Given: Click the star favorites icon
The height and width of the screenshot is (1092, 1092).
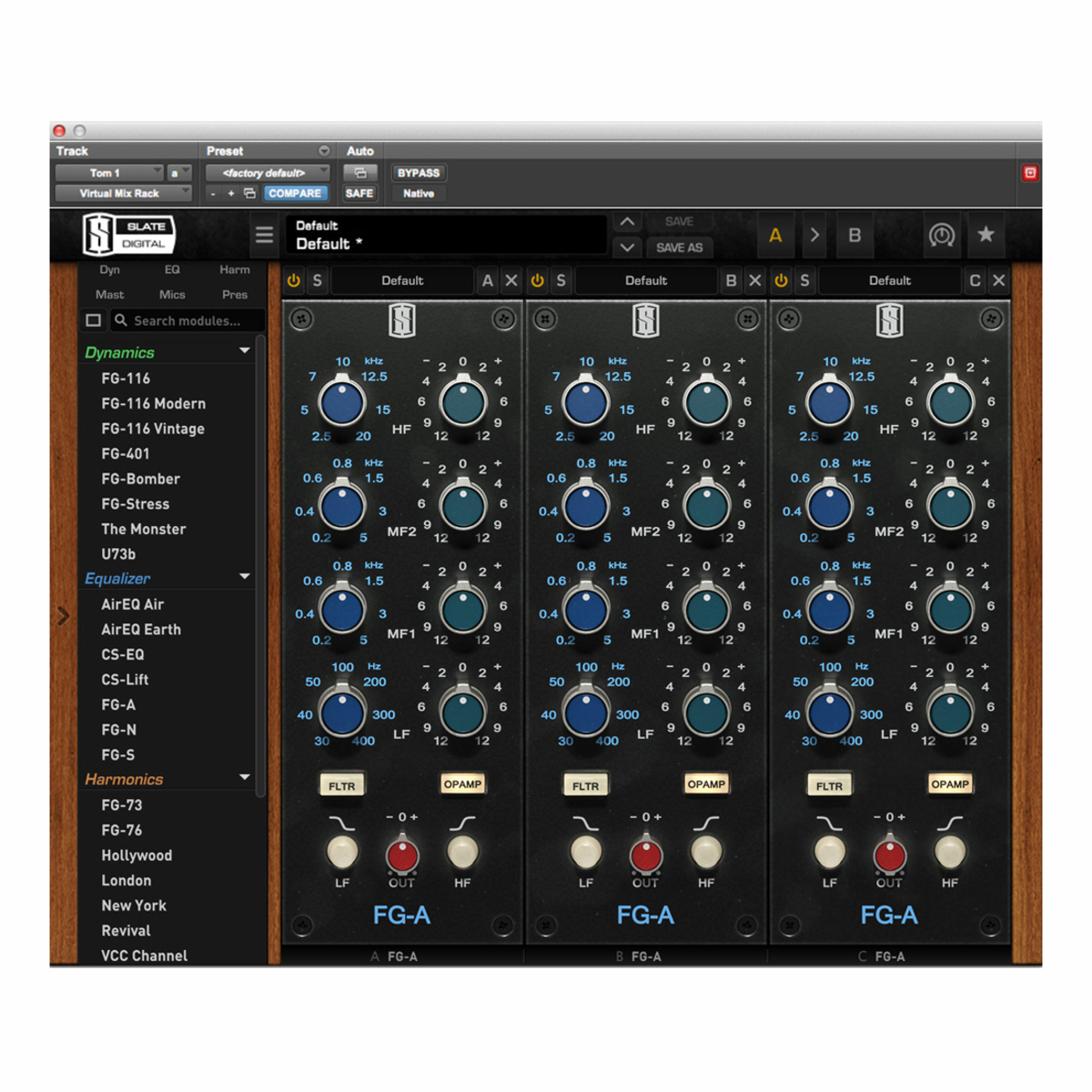Looking at the screenshot, I should click(x=986, y=235).
